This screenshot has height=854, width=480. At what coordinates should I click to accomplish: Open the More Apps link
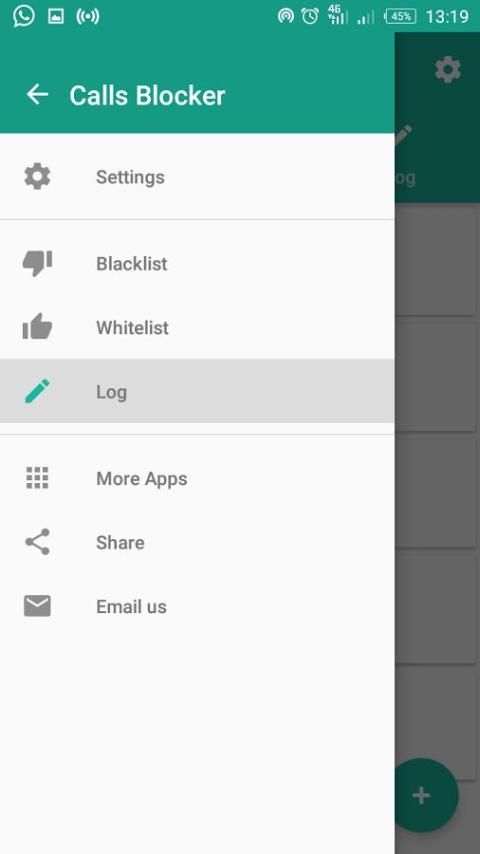pos(197,478)
